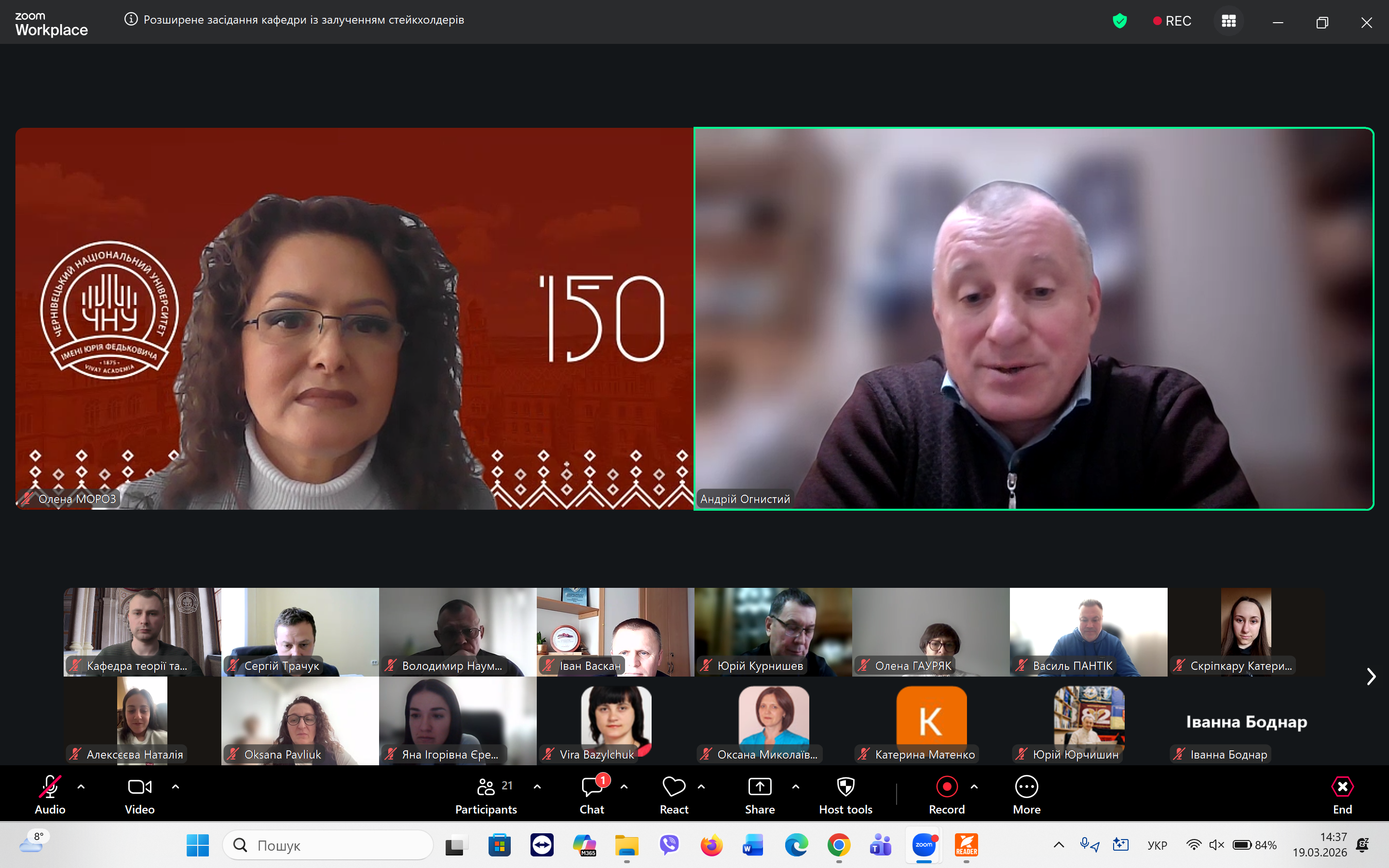Toggle recording with the Record button
This screenshot has height=868, width=1389.
946,795
